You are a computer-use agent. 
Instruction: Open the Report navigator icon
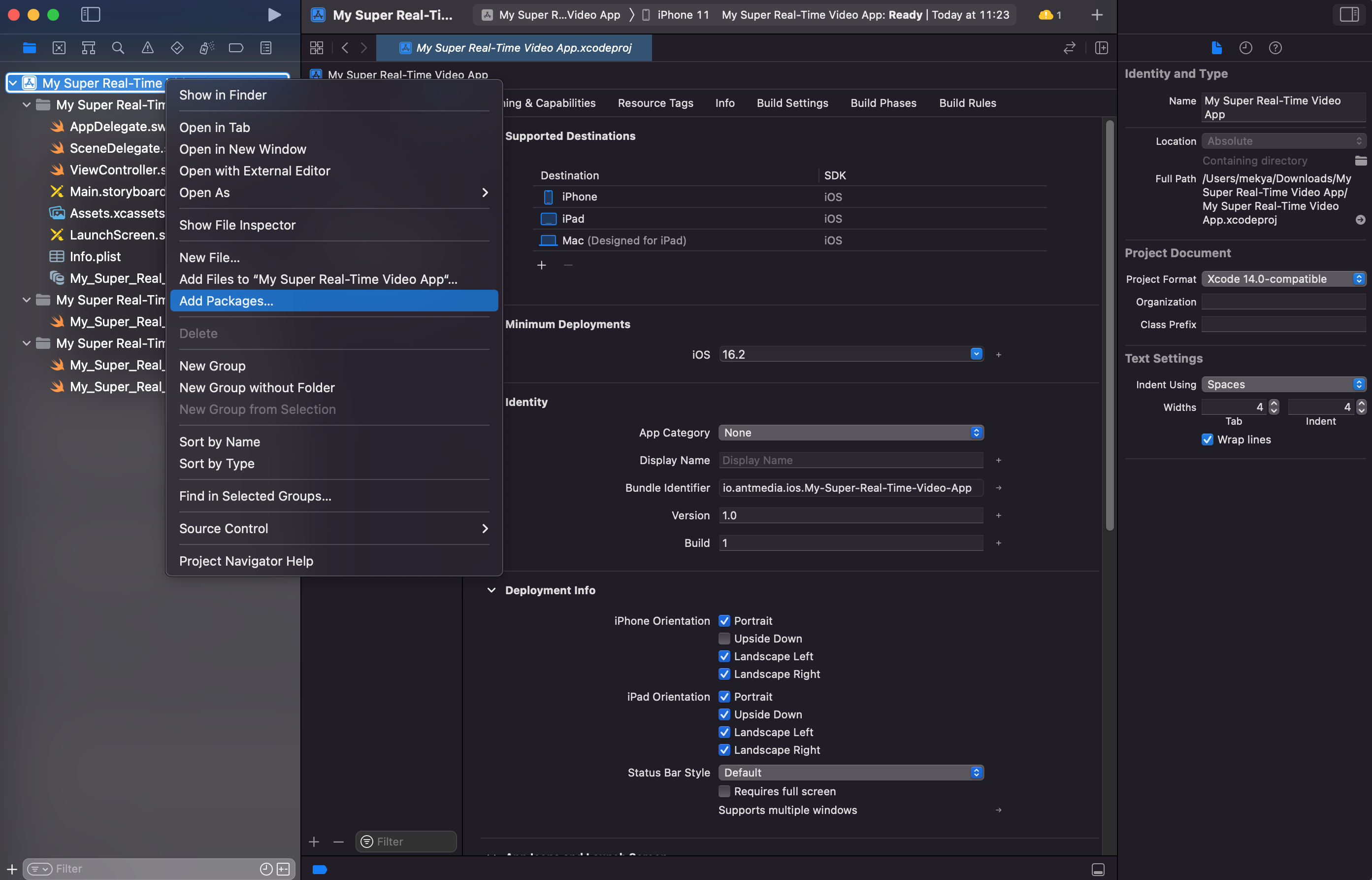tap(266, 48)
